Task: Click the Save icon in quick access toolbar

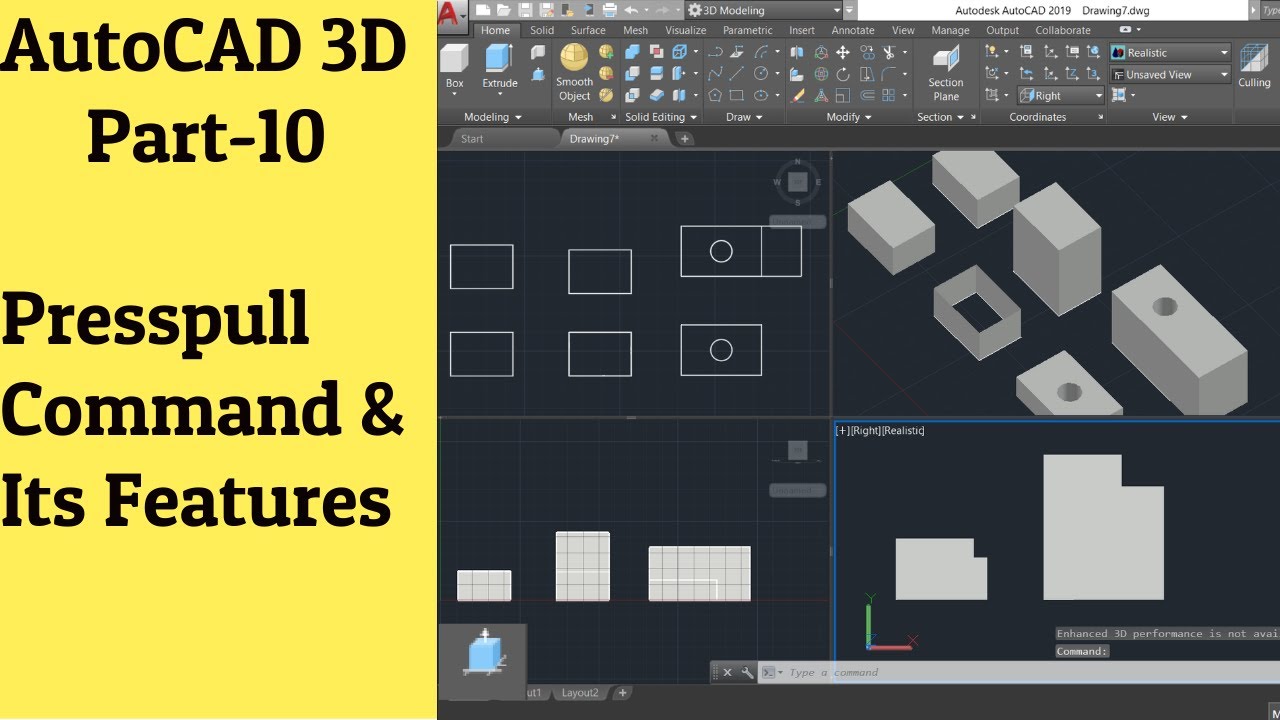Action: point(525,10)
